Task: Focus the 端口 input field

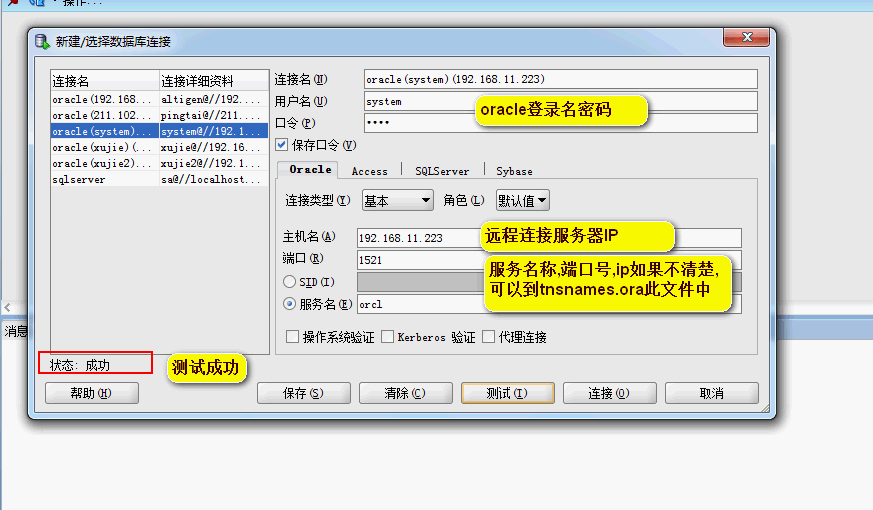Action: point(549,260)
